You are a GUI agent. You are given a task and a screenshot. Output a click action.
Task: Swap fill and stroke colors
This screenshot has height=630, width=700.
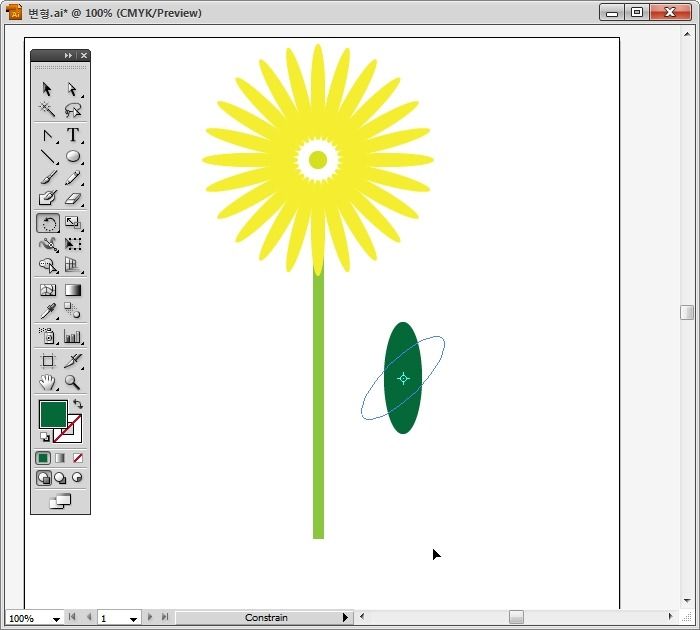(78, 404)
